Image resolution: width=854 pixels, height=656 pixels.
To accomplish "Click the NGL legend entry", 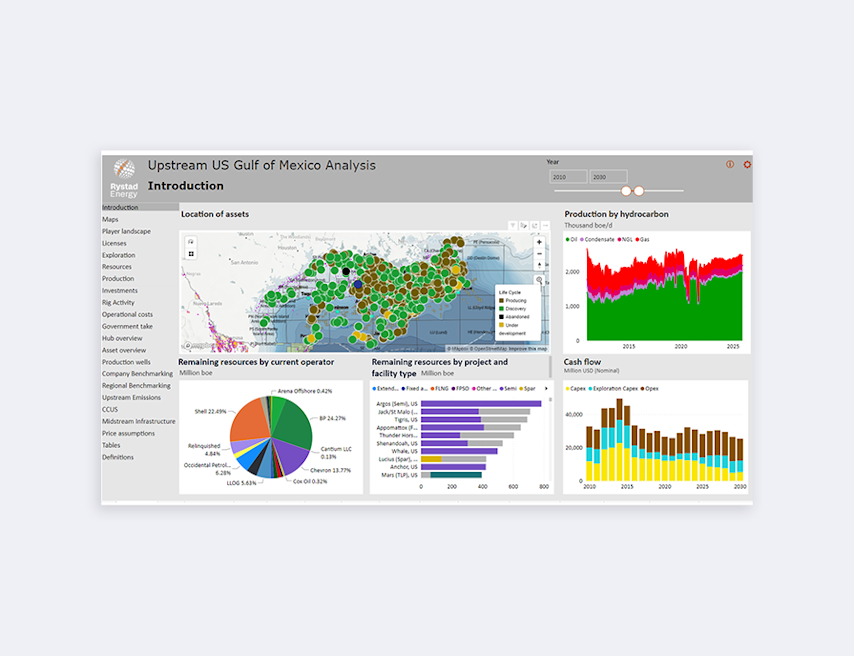I will pyautogui.click(x=625, y=240).
